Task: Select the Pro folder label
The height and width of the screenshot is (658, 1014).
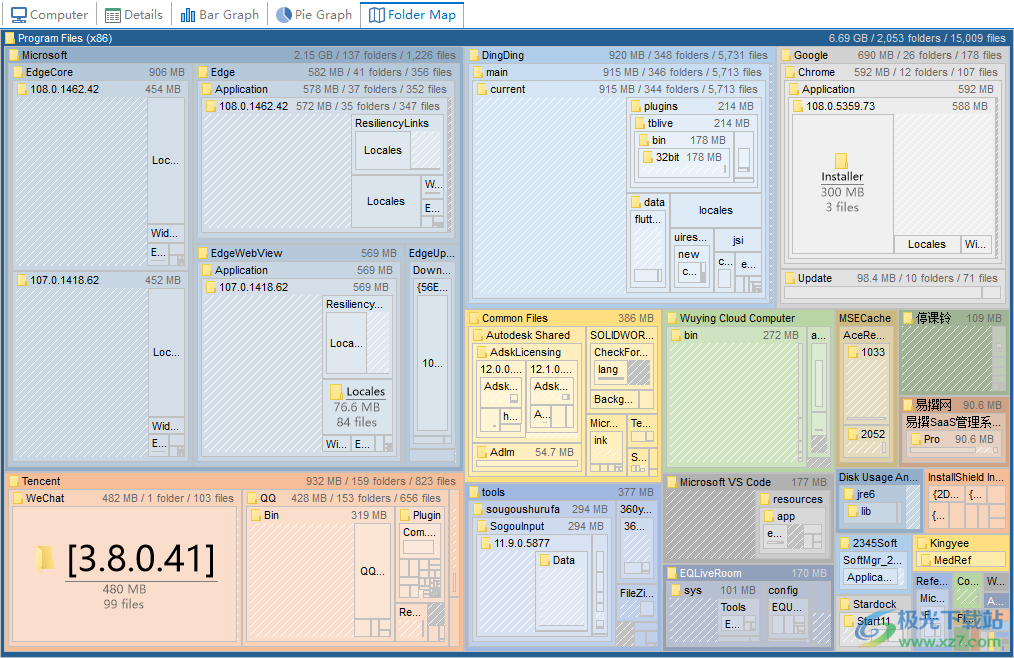Action: (x=932, y=439)
